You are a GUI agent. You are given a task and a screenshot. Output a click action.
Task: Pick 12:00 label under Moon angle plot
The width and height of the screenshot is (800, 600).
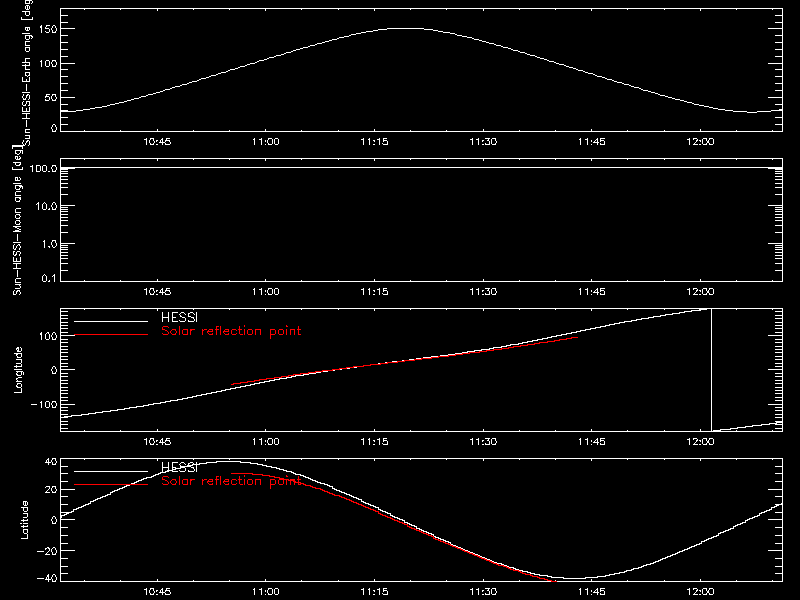click(700, 292)
